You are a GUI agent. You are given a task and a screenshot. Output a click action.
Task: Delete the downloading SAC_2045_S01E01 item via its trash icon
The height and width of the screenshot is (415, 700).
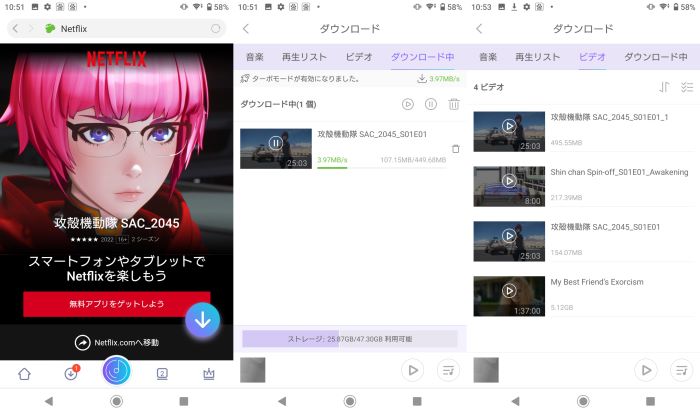coord(455,149)
